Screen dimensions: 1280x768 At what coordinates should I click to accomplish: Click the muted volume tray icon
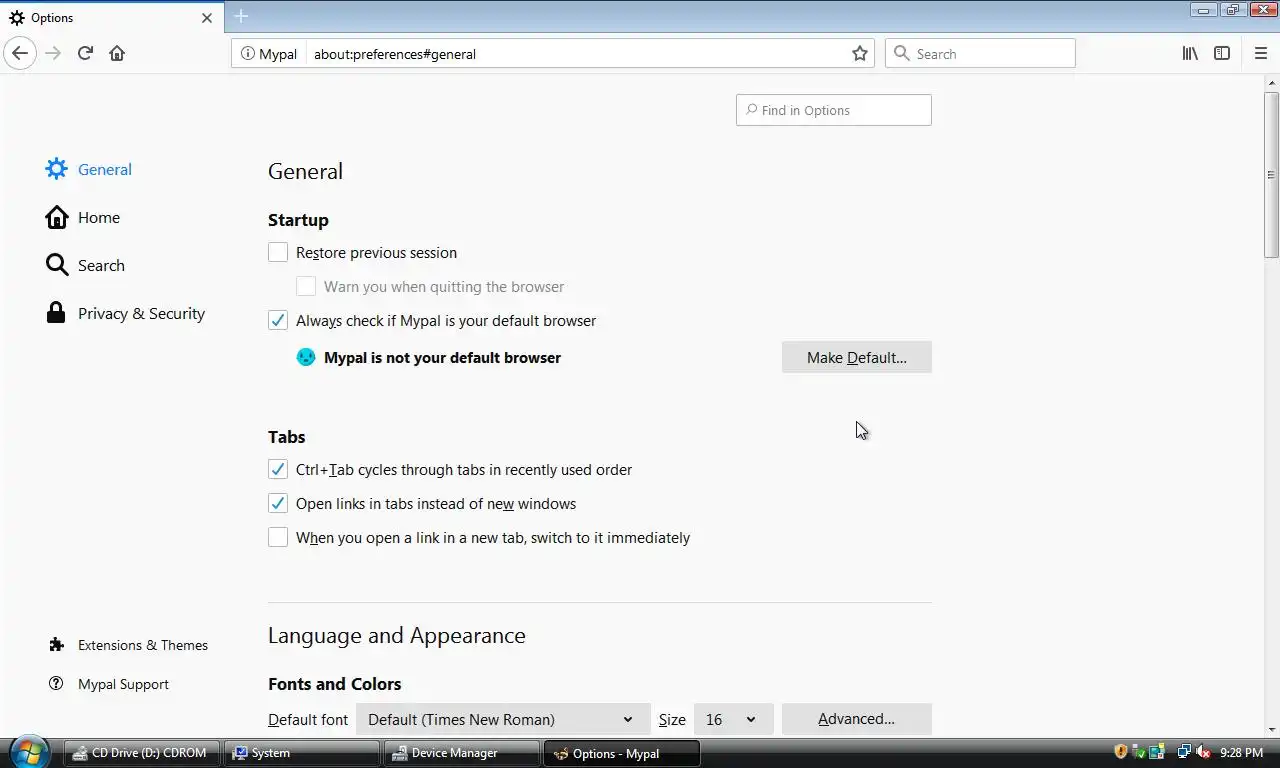pos(1204,752)
